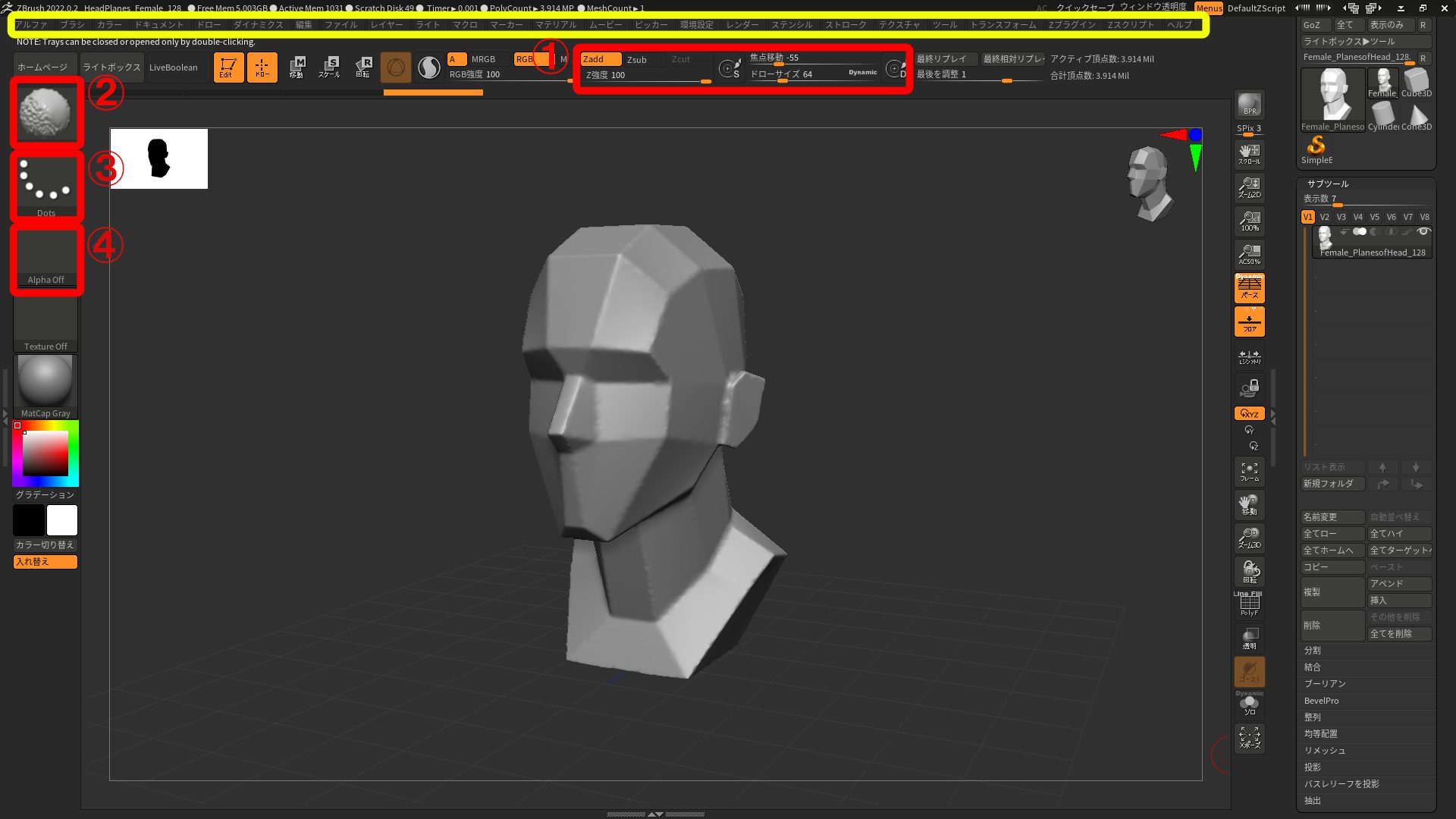
Task: Click the Rename (名前変更) button
Action: pos(1333,517)
